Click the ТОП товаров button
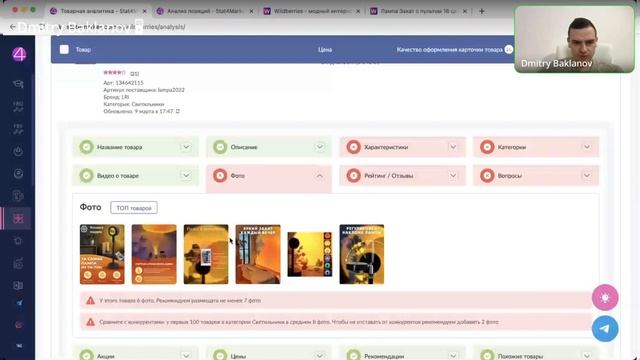The width and height of the screenshot is (640, 360). 134,208
